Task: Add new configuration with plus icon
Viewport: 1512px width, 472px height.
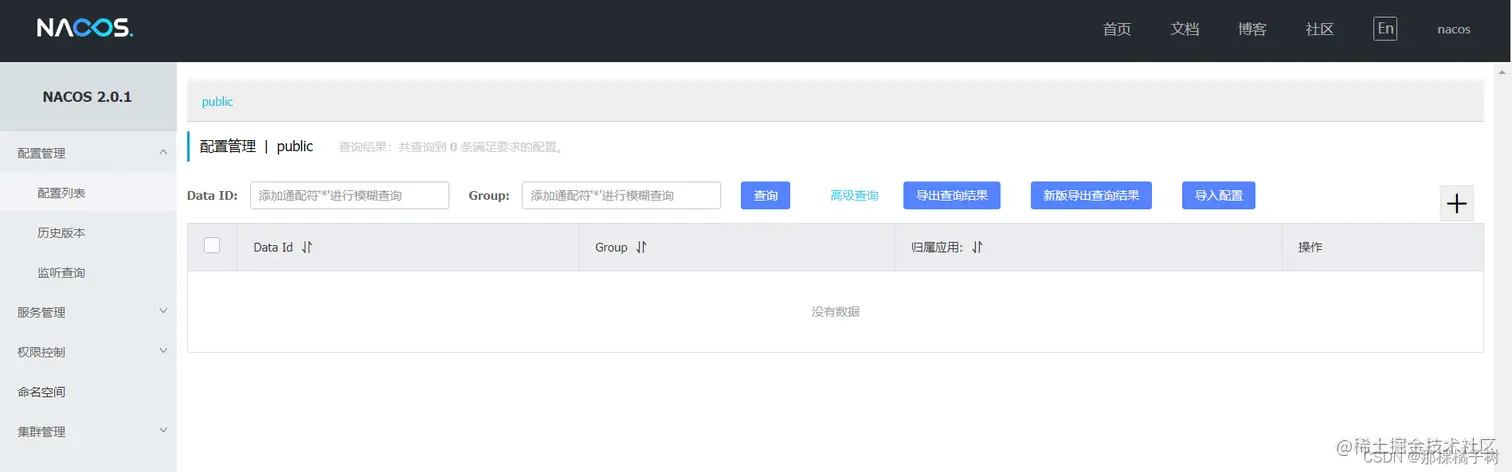Action: click(x=1457, y=203)
